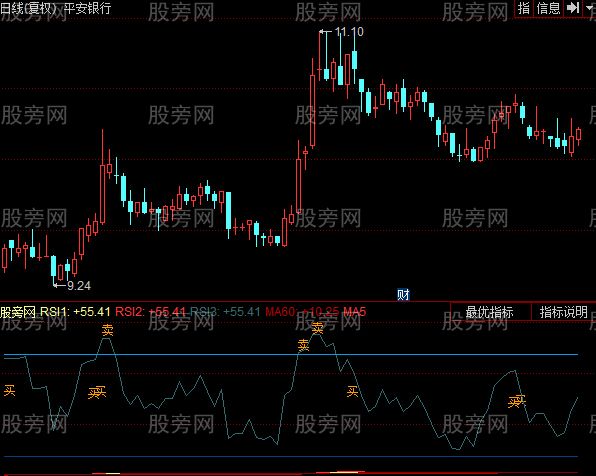Click the 日线(复权) period label
Image resolution: width=596 pixels, height=476 pixels.
pos(29,8)
